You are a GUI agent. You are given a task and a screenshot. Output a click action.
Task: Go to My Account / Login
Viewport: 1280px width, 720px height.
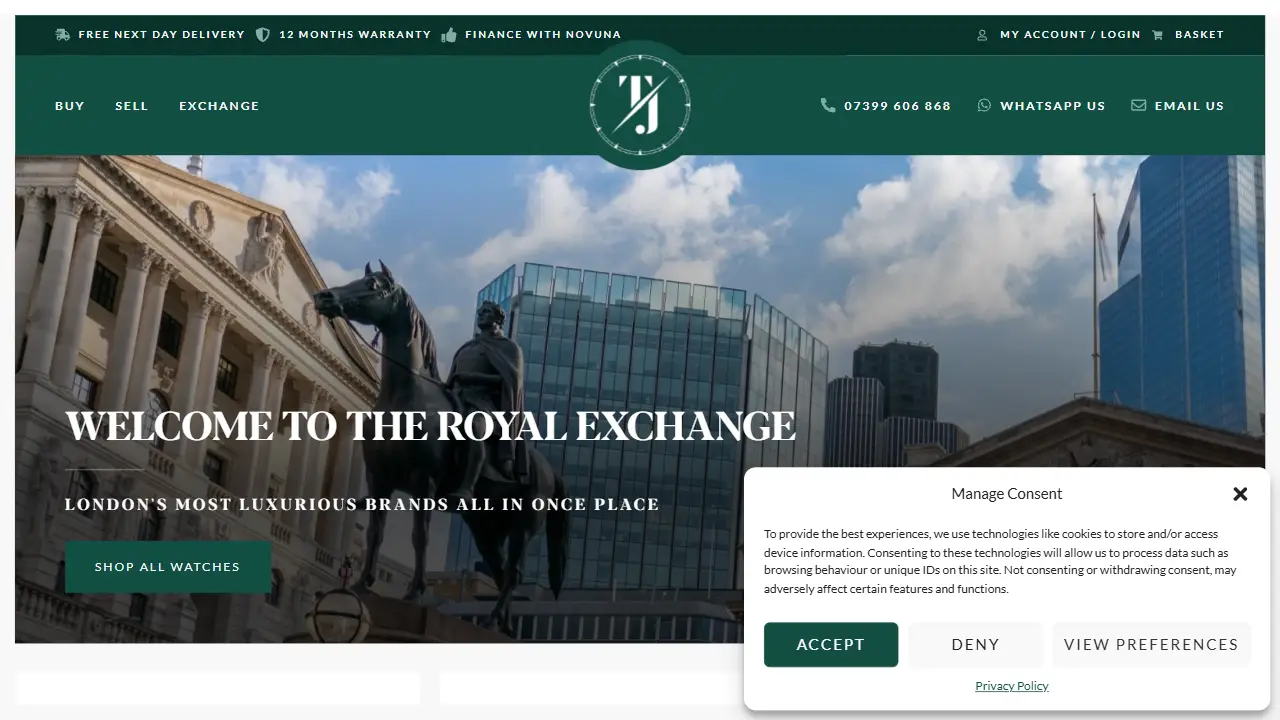[x=1070, y=34]
